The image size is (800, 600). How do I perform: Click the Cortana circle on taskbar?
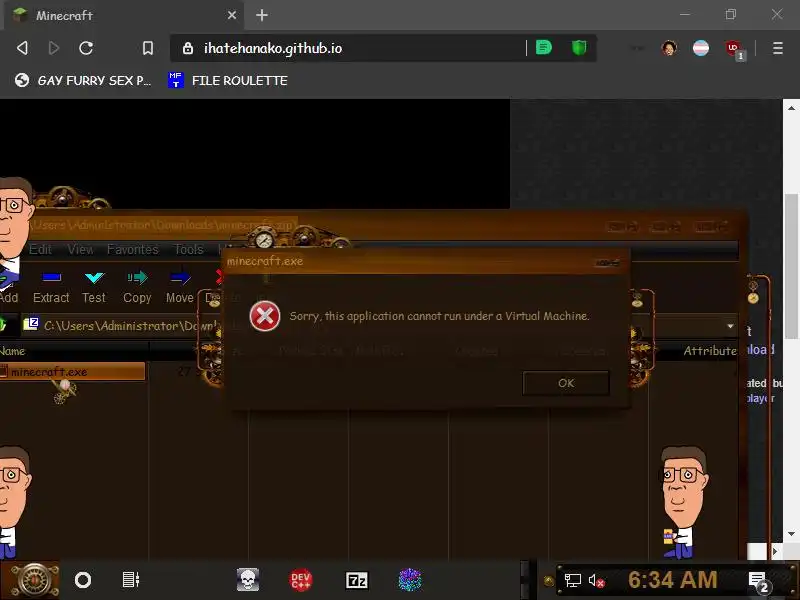point(83,580)
